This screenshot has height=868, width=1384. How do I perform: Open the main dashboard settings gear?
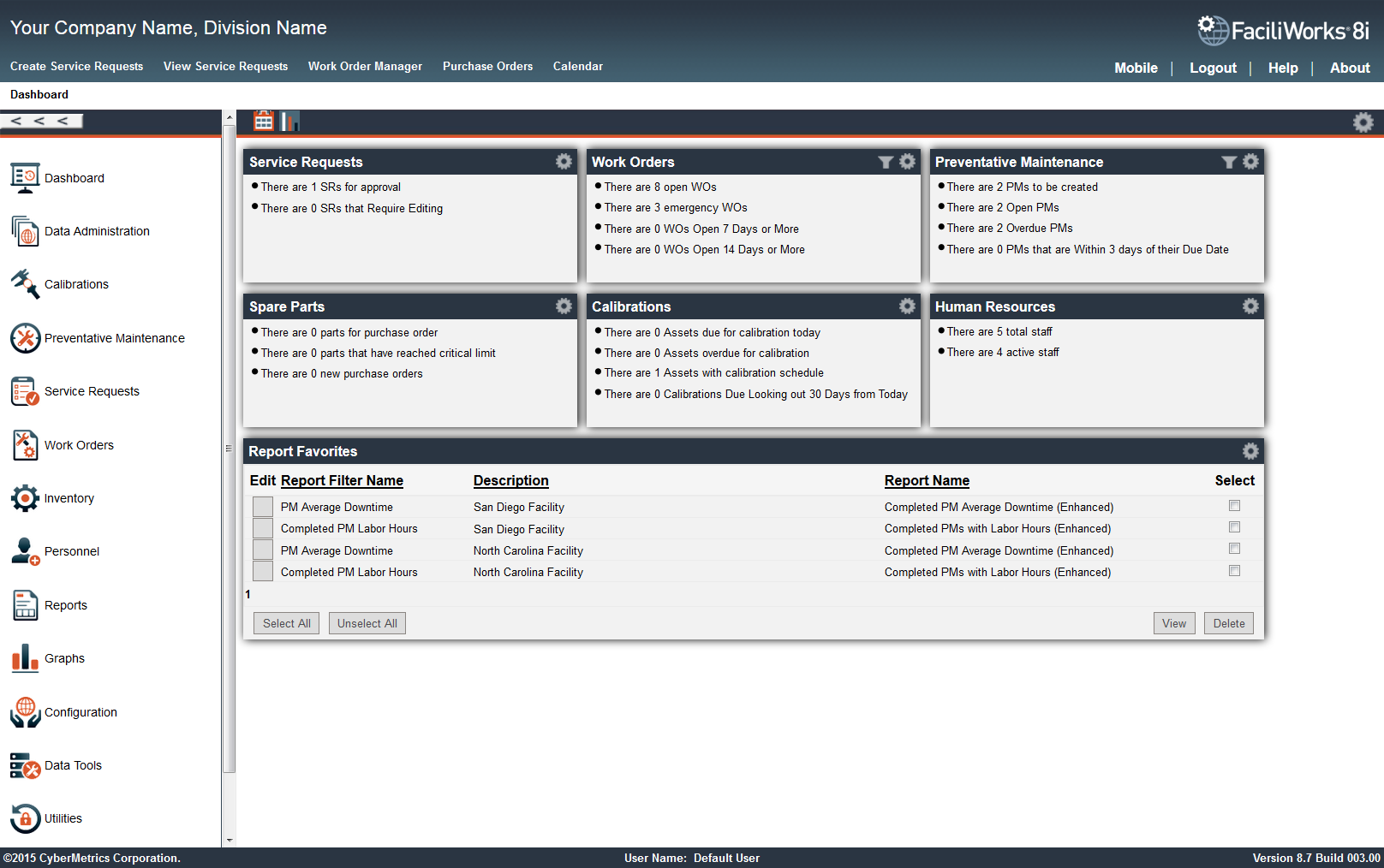click(x=1363, y=122)
